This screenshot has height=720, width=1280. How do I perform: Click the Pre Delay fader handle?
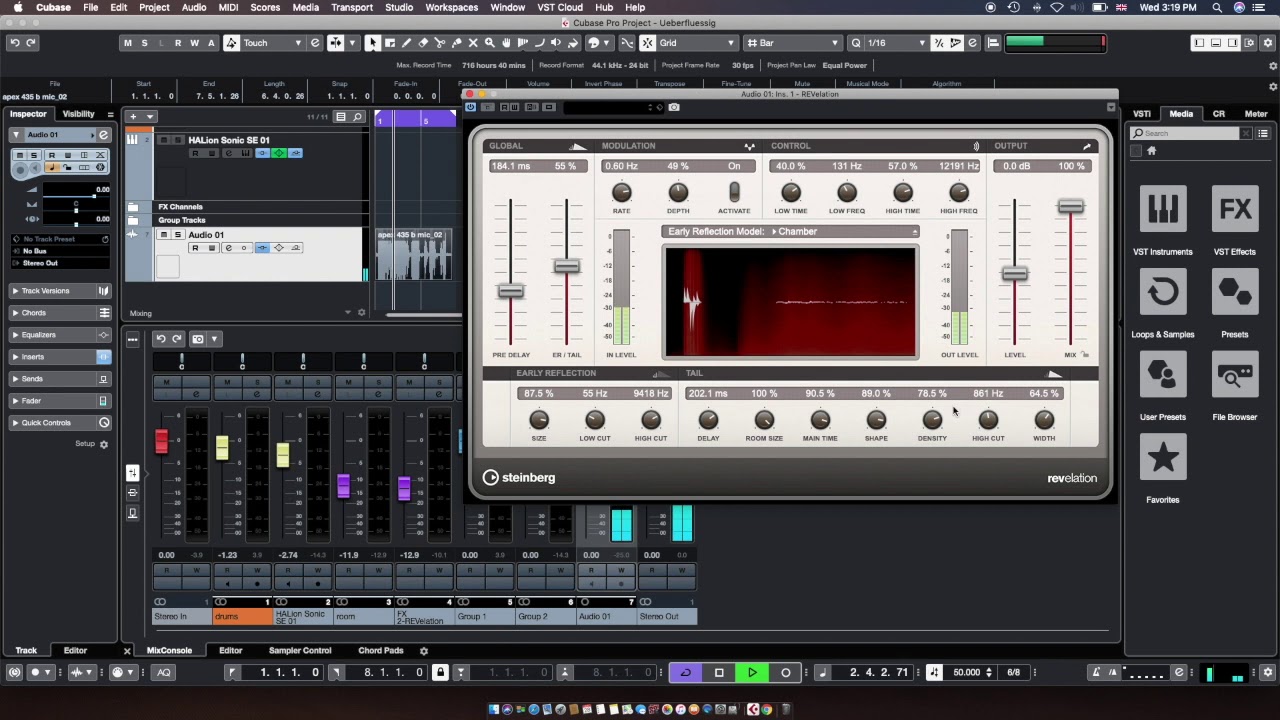coord(511,291)
